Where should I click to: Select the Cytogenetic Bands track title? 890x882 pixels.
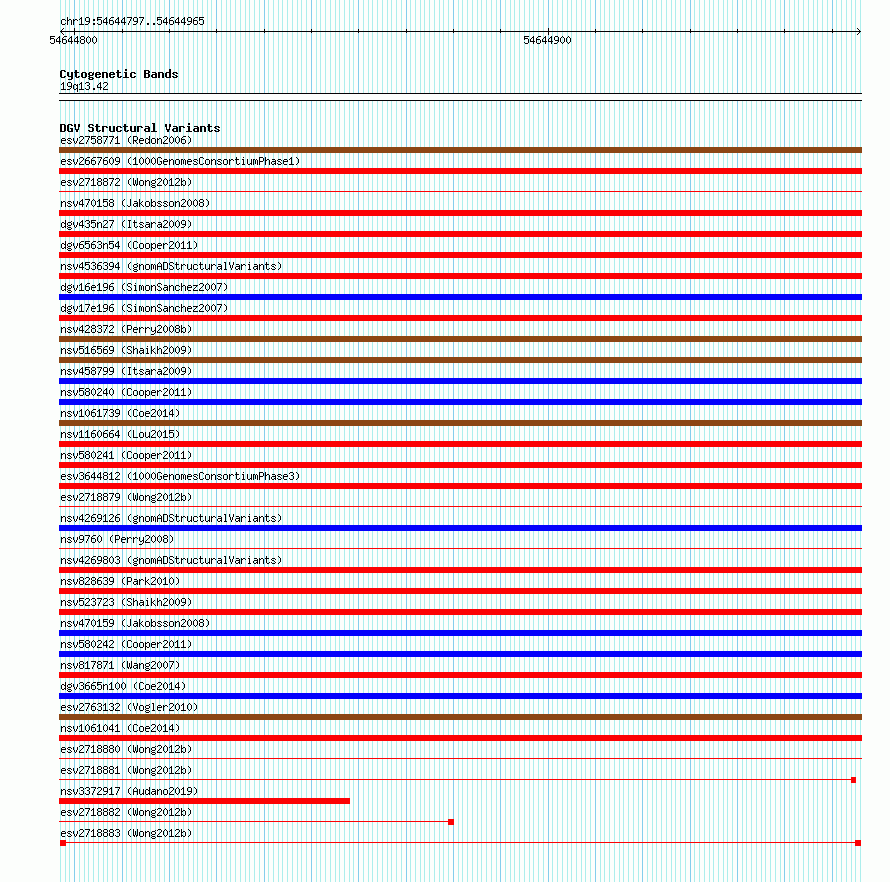click(119, 74)
